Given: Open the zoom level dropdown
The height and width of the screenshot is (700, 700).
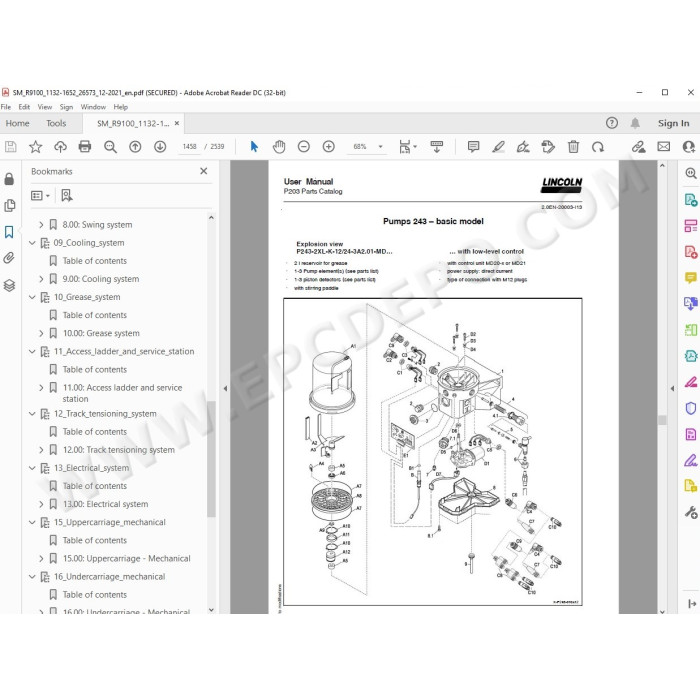Looking at the screenshot, I should tap(380, 146).
